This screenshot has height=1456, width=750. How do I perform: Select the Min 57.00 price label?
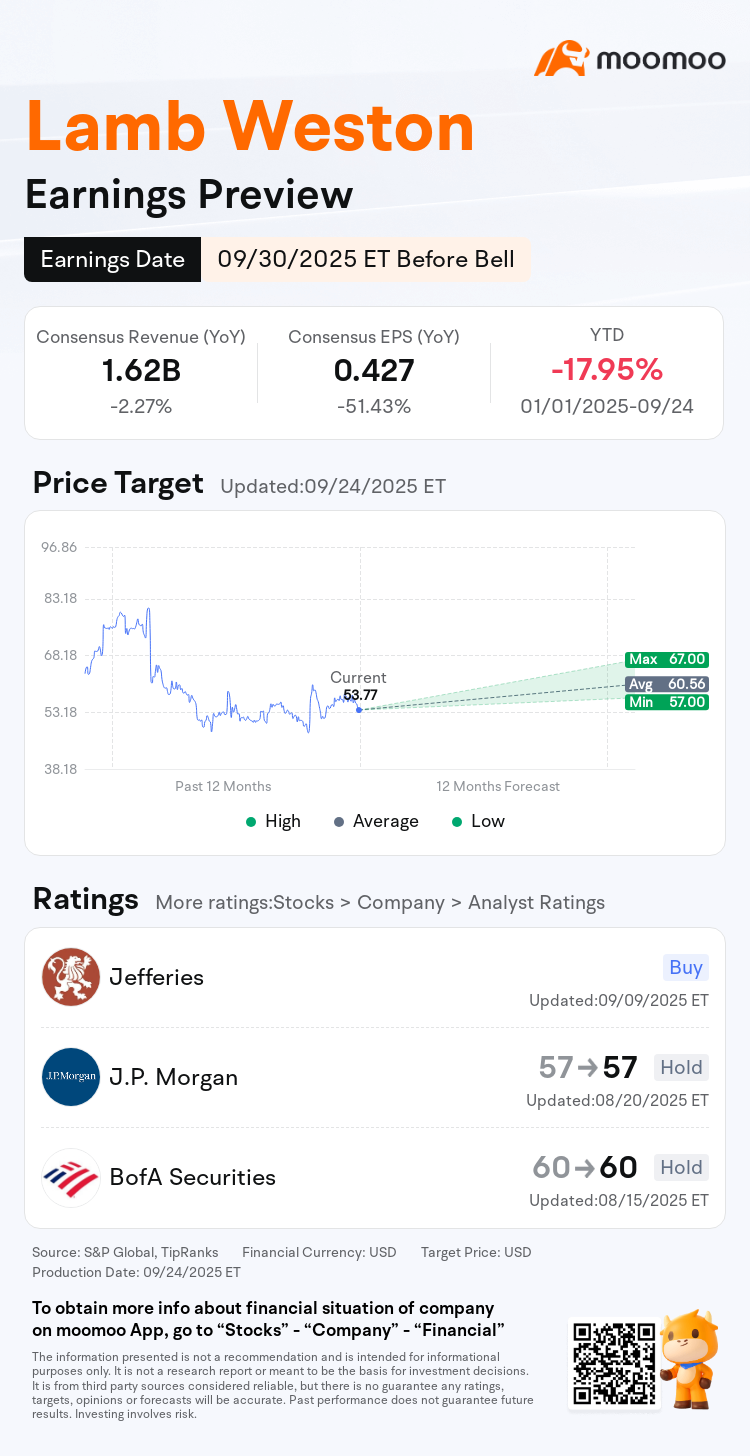click(x=667, y=702)
